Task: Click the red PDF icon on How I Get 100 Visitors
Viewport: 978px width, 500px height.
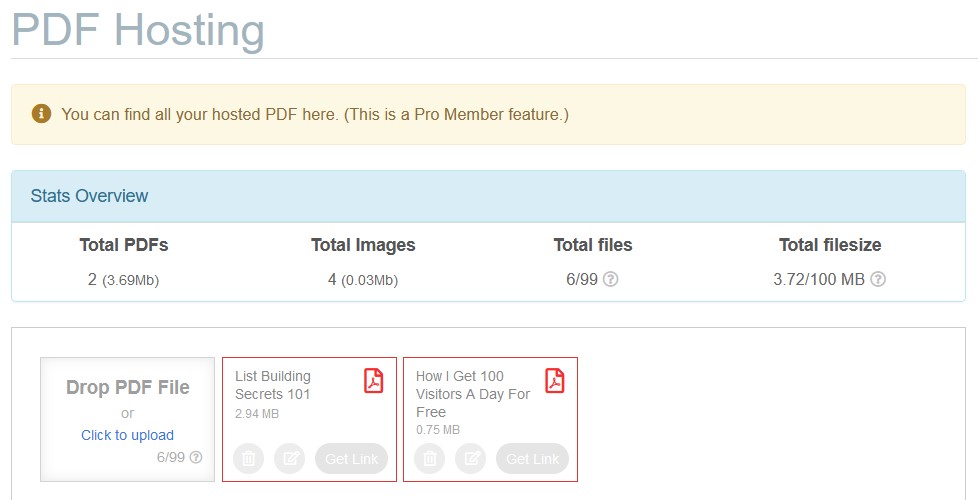Action: pos(554,380)
